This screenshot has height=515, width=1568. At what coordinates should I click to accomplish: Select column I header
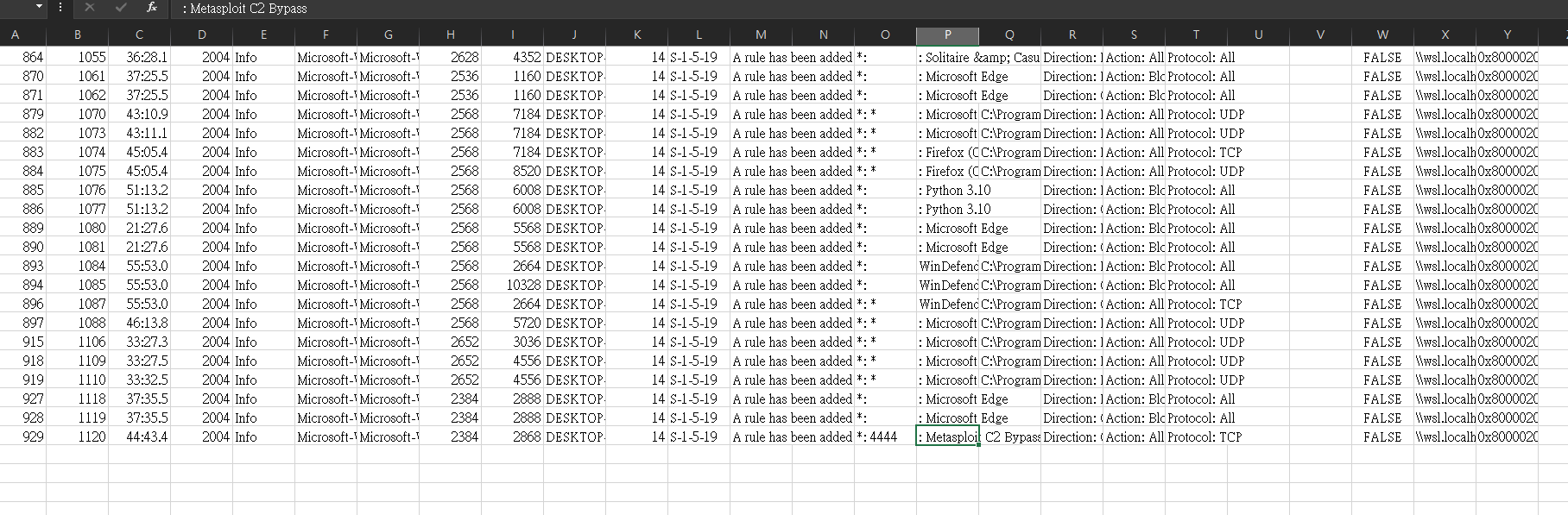tap(513, 35)
